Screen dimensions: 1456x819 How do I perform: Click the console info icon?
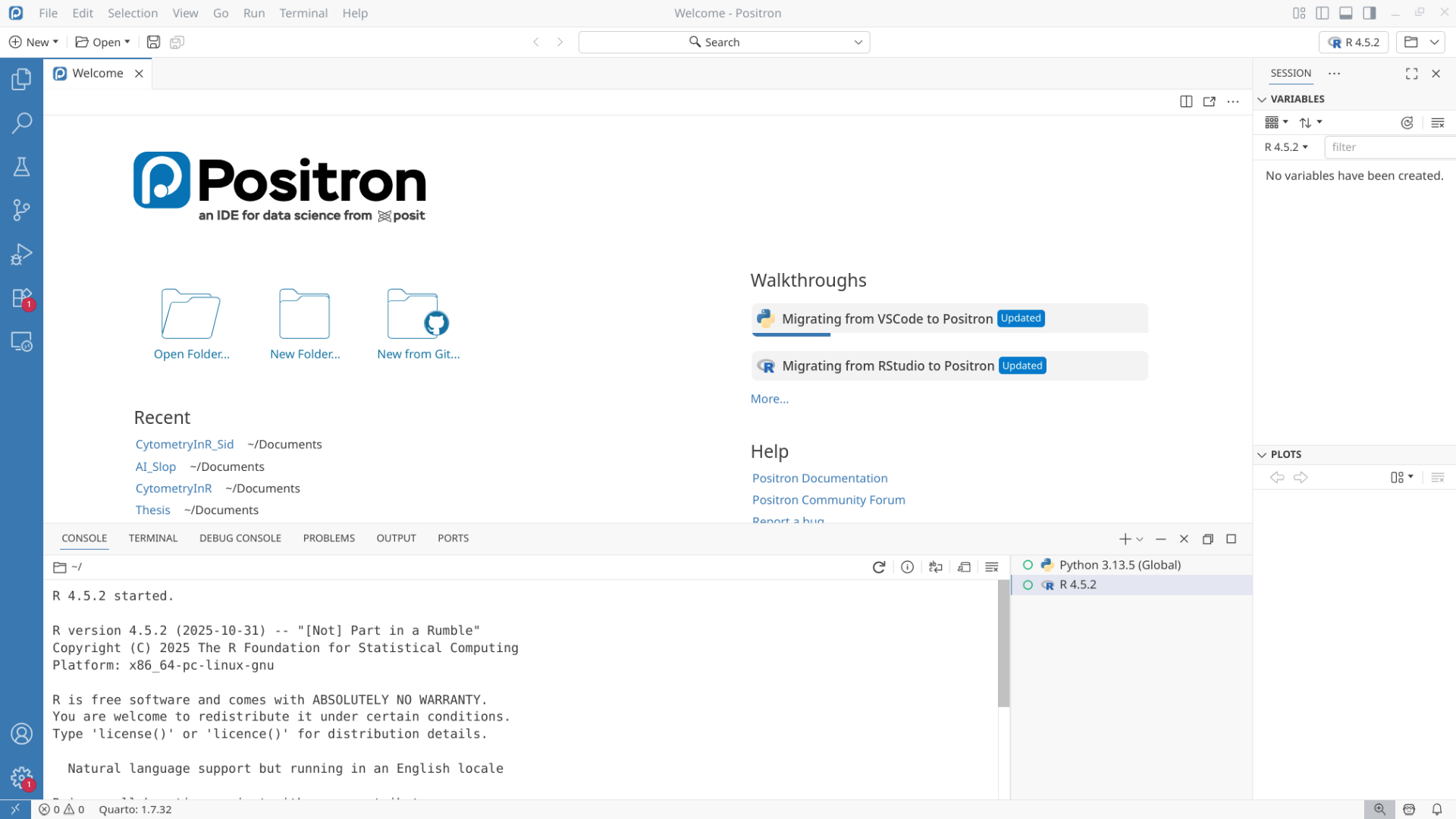click(907, 567)
